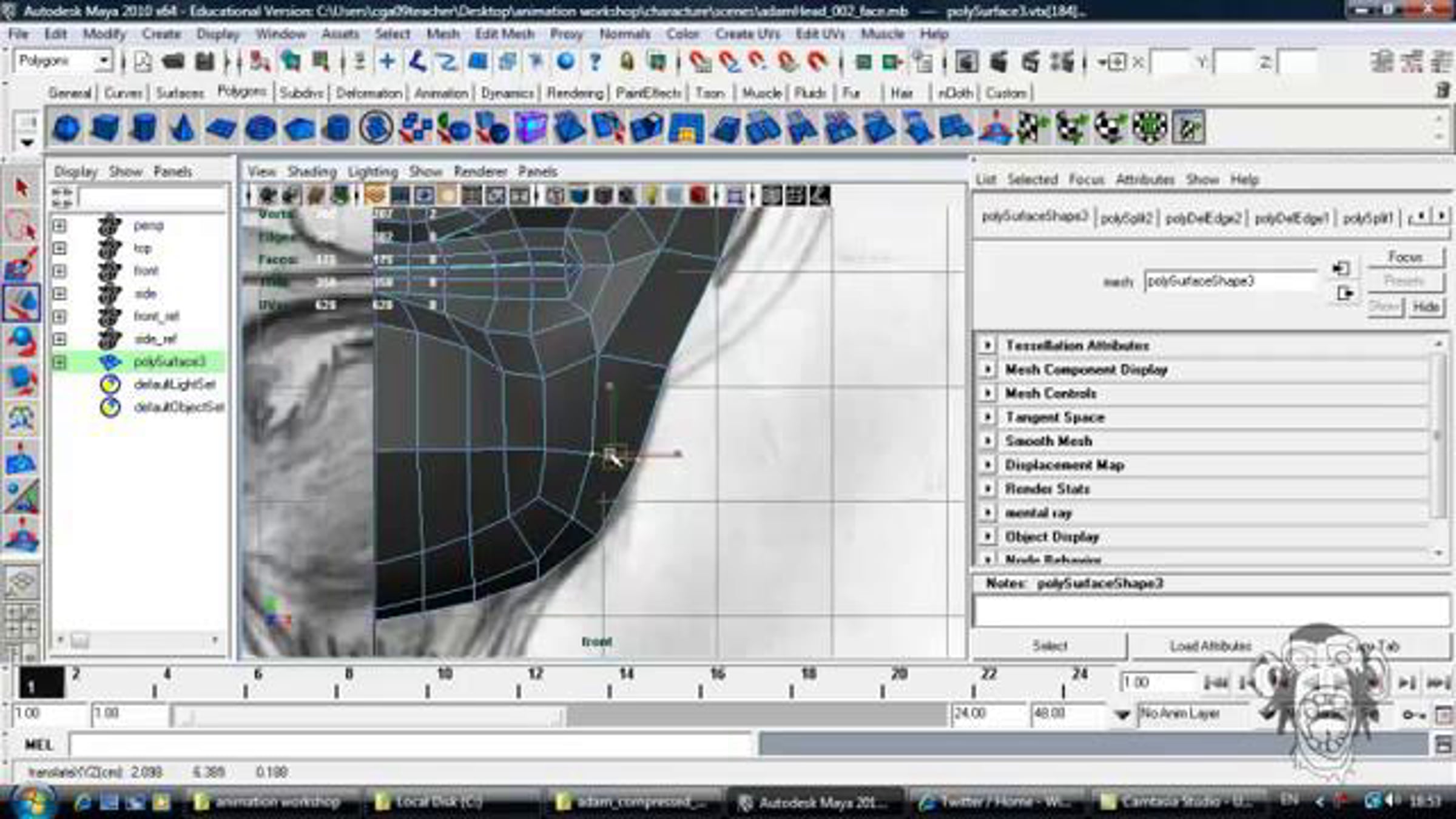This screenshot has height=819, width=1456.
Task: Click the Focus button
Action: tap(1405, 257)
